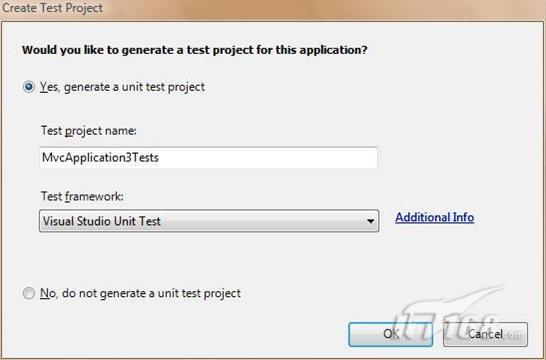Click the "Test framework:" label
Screen dimensions: 546x360
(x=82, y=197)
